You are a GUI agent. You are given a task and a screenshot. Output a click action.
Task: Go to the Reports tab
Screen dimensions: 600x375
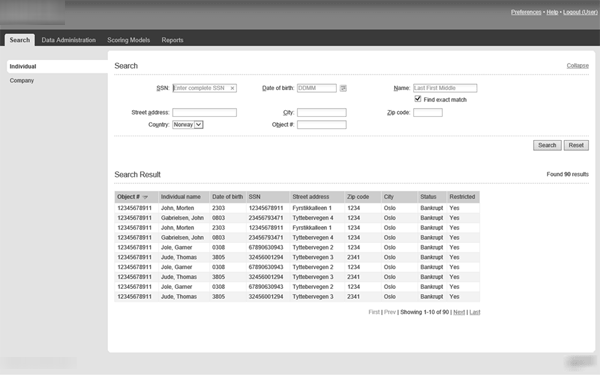click(172, 40)
